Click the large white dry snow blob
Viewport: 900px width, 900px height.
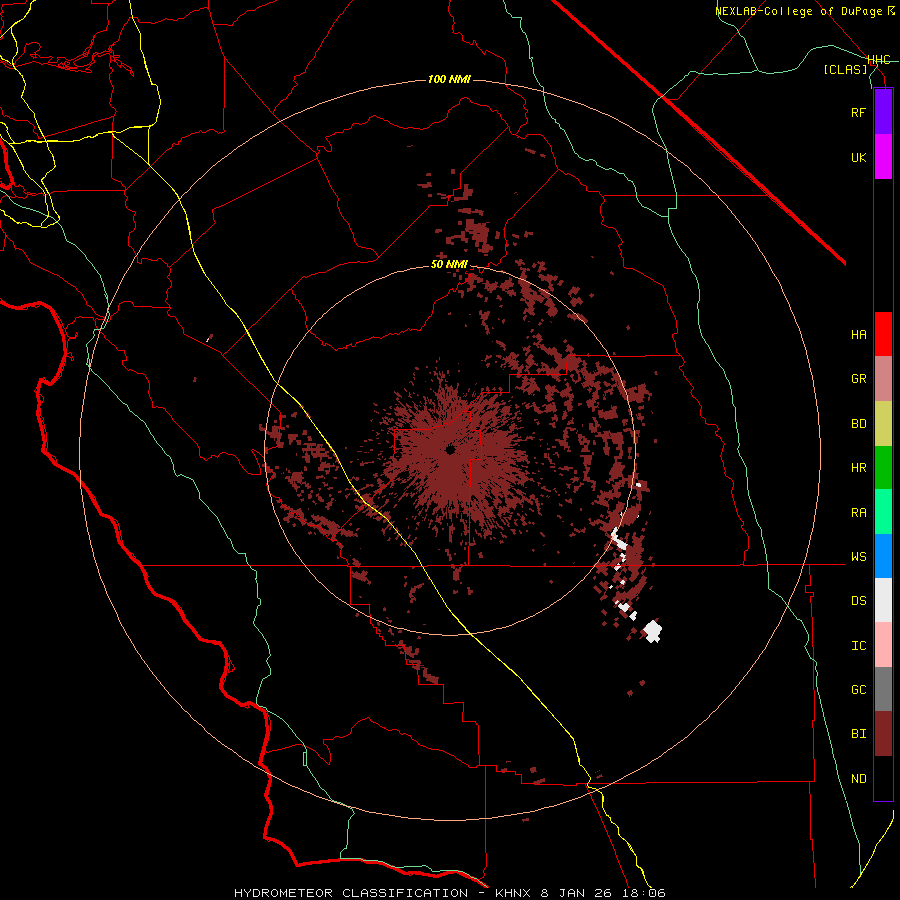tap(652, 631)
